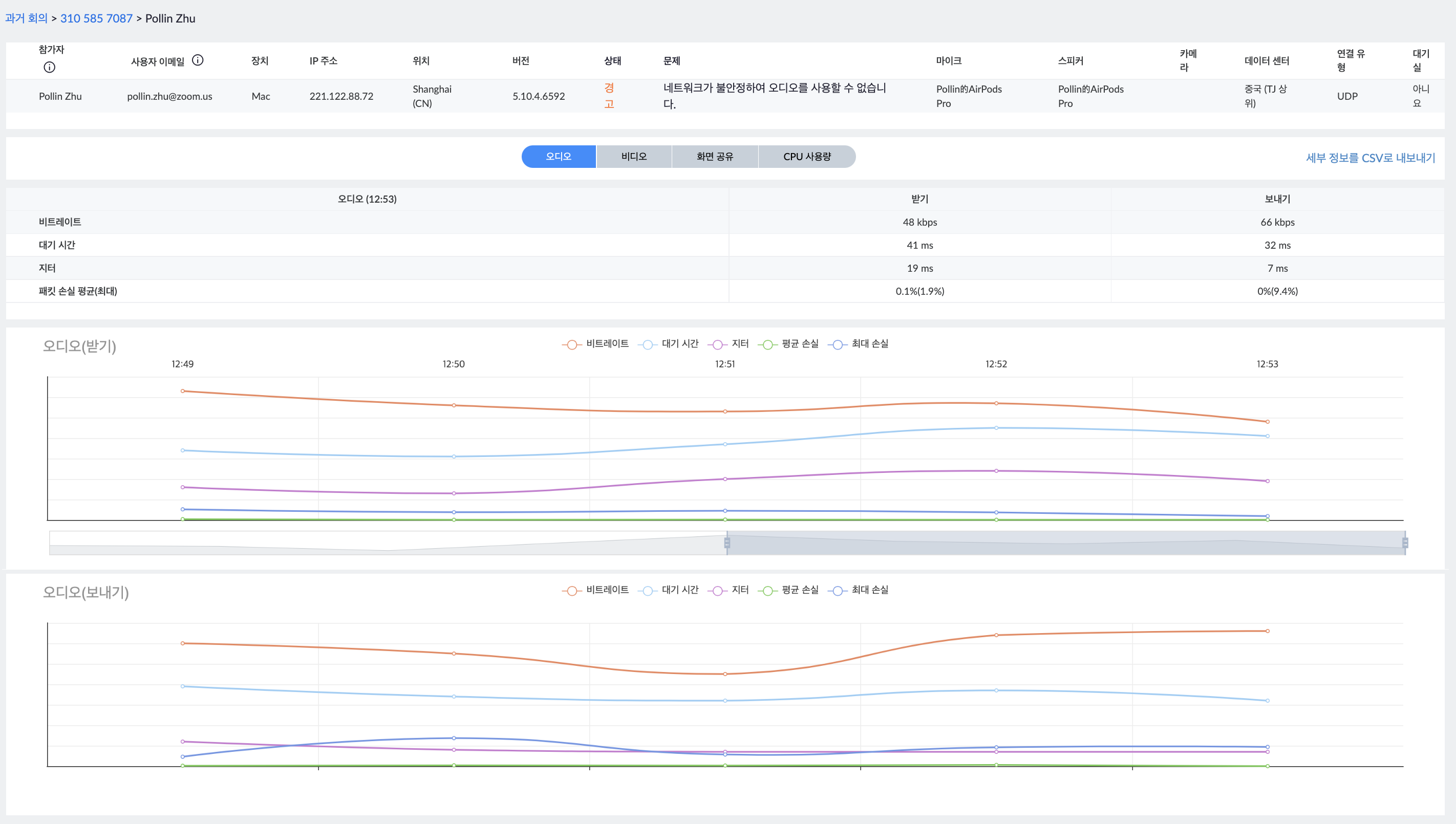Viewport: 1456px width, 824px height.
Task: Click 세부 정보를 CSV로 내보내기 link
Action: click(1370, 158)
